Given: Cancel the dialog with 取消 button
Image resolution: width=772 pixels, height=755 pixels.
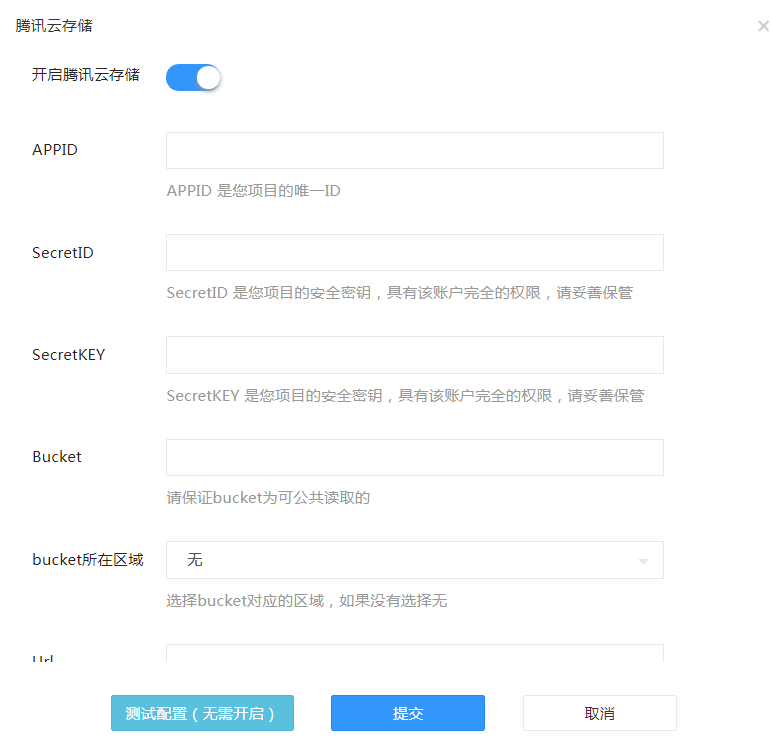Looking at the screenshot, I should point(600,713).
